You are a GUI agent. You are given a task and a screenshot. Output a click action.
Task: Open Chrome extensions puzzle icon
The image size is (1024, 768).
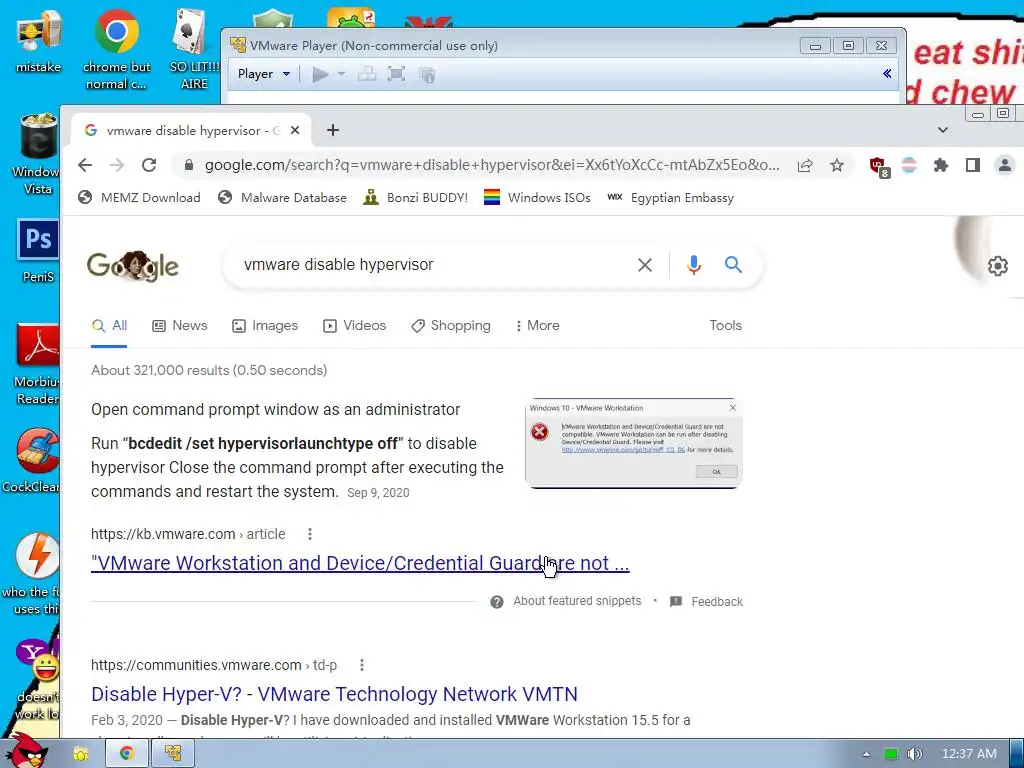(940, 165)
